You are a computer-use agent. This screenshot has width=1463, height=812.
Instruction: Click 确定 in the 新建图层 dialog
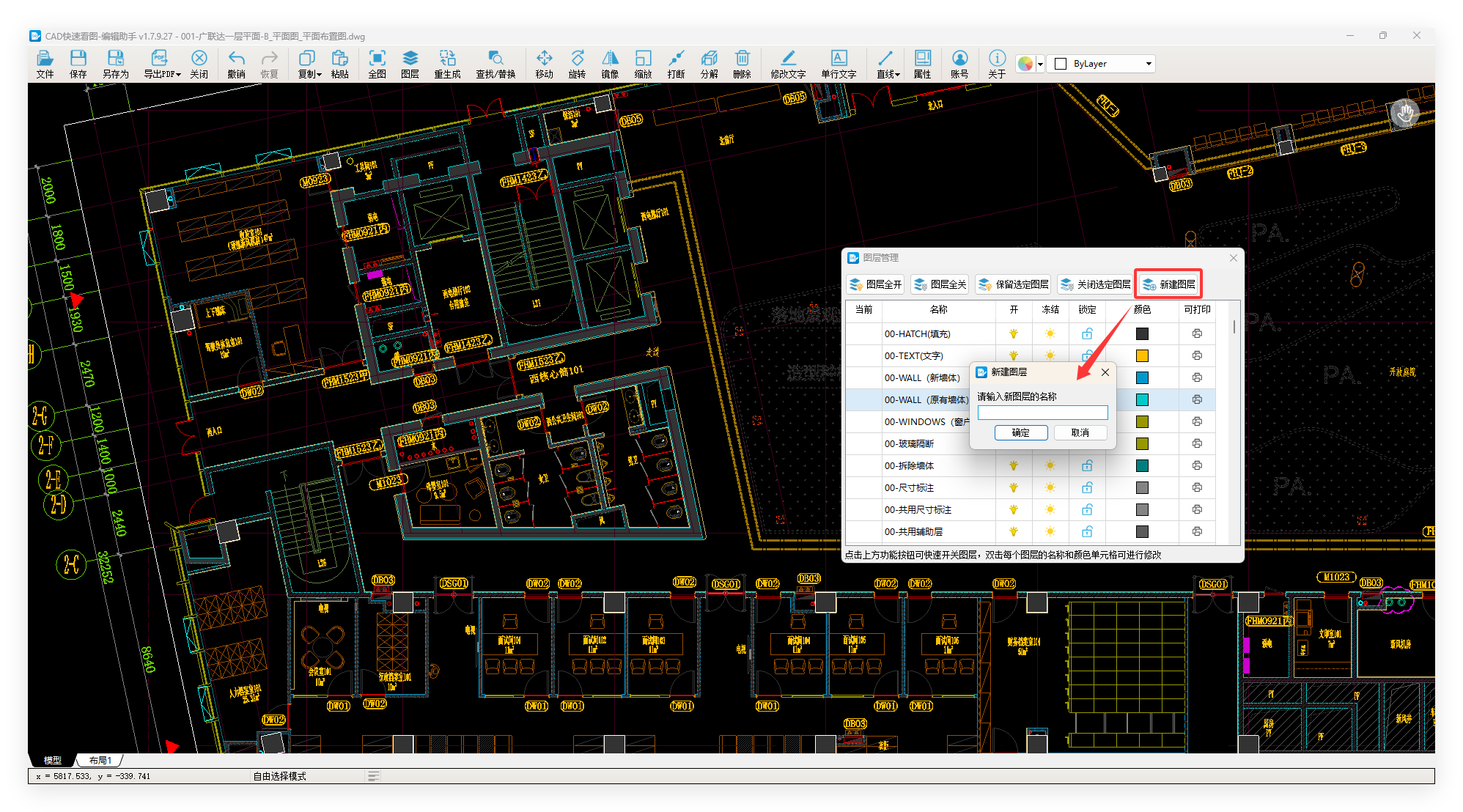pyautogui.click(x=1020, y=432)
